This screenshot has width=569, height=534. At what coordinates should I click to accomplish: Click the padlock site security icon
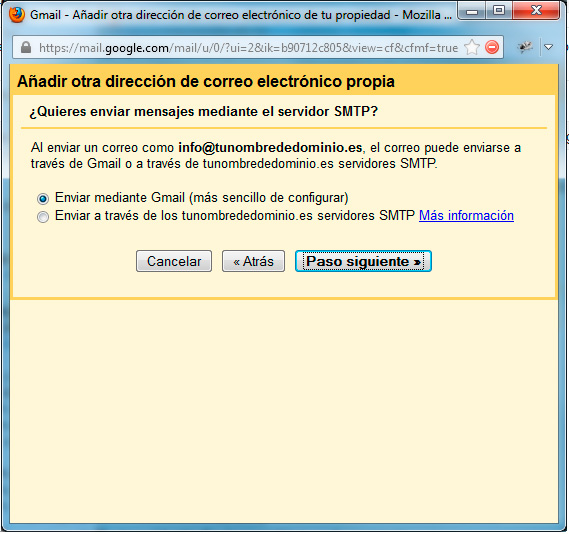(26, 47)
